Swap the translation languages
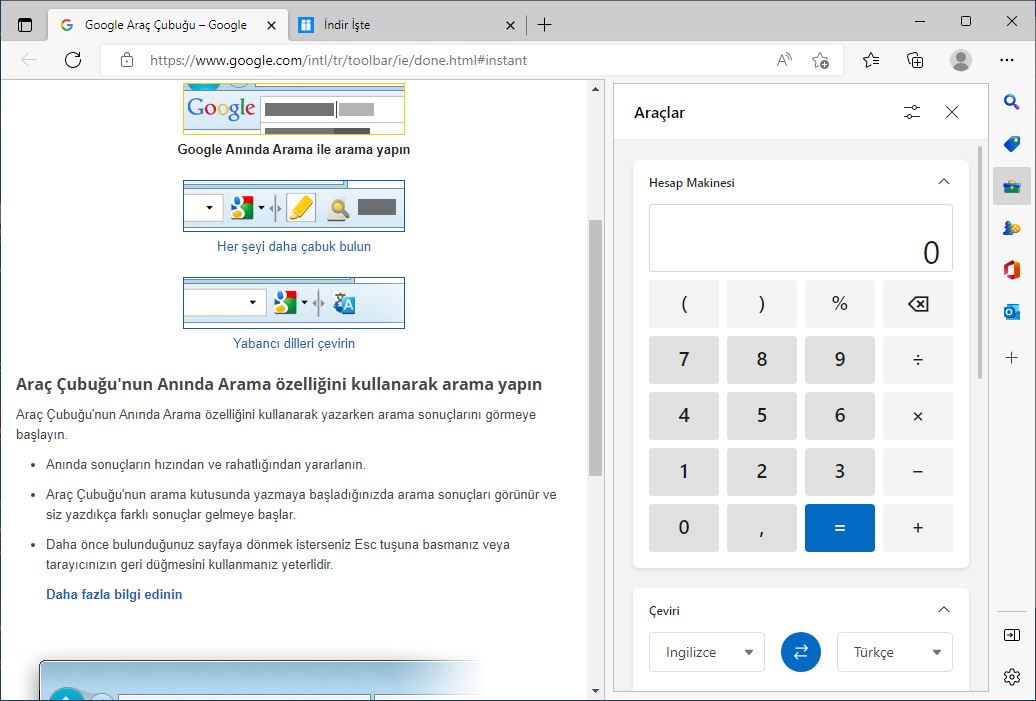This screenshot has height=701, width=1036. [x=800, y=652]
